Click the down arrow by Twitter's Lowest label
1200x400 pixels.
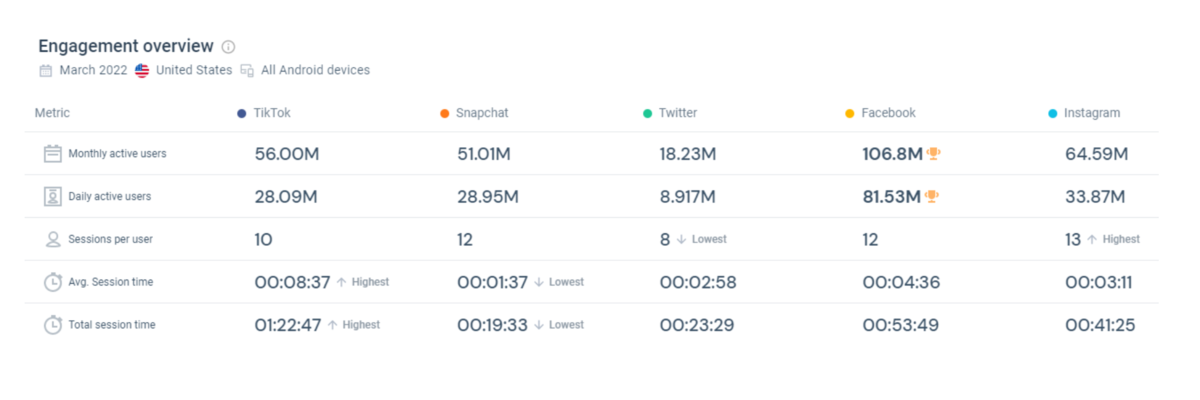coord(681,240)
